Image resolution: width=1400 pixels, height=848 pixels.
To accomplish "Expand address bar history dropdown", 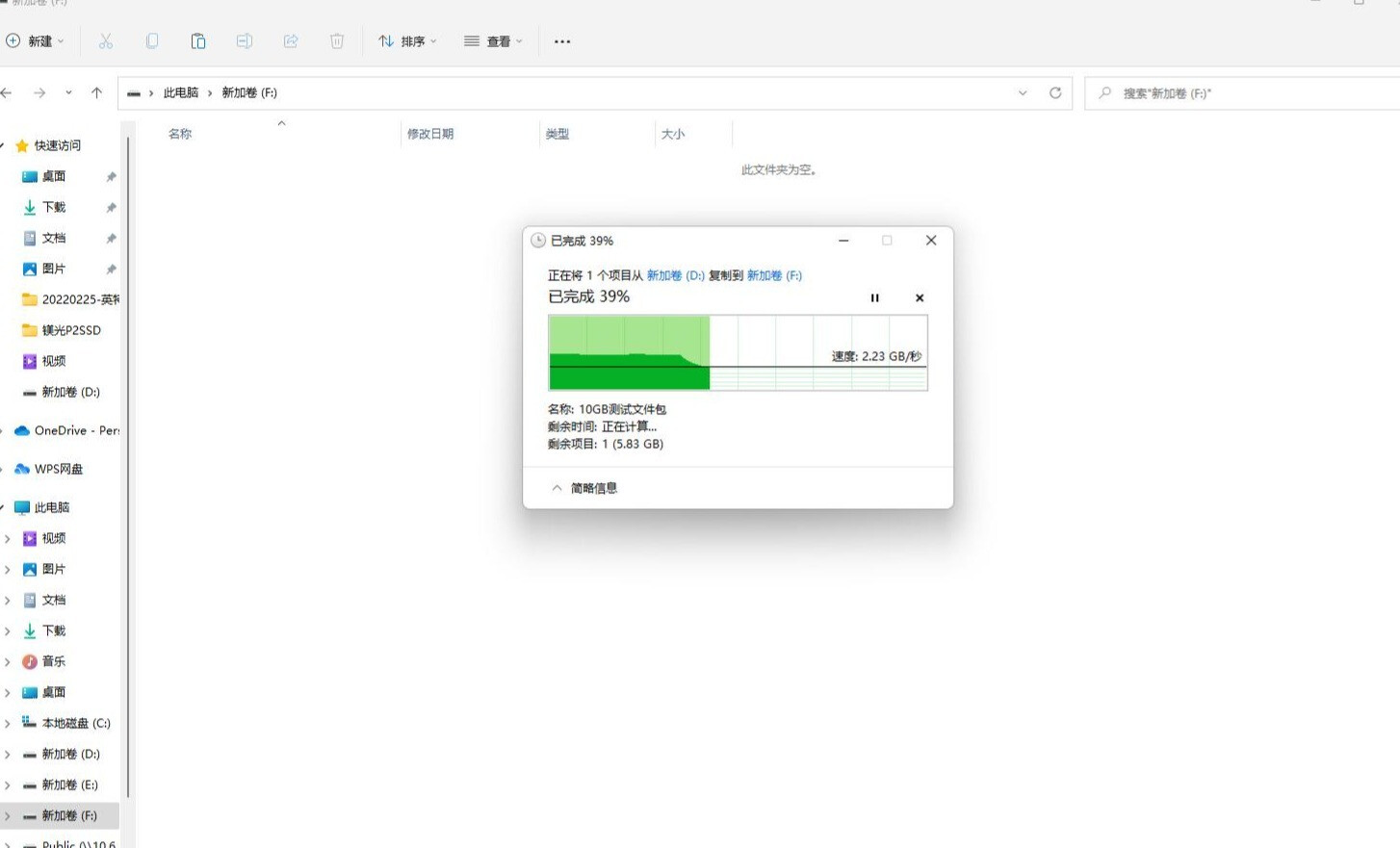I will [x=1023, y=93].
